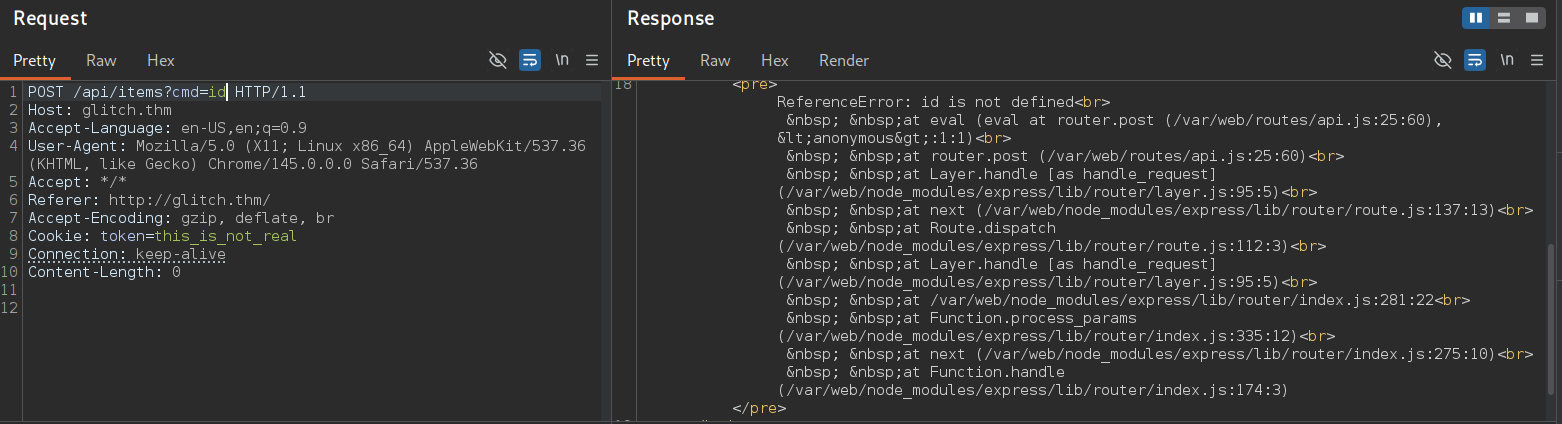Open Response panel Render tab
Screen dimensions: 1562x424
click(844, 60)
